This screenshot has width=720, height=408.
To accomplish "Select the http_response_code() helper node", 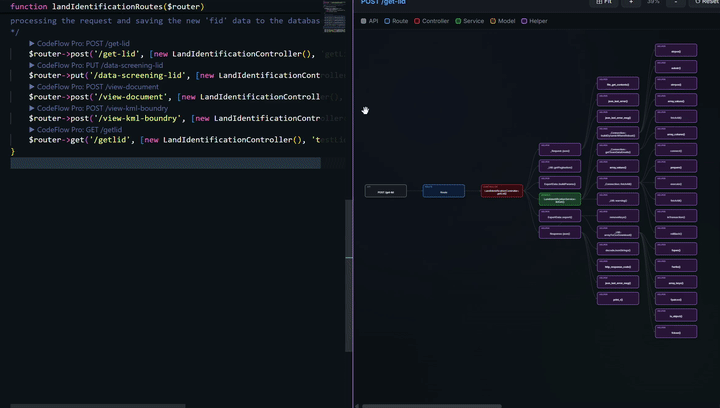I will pos(618,265).
